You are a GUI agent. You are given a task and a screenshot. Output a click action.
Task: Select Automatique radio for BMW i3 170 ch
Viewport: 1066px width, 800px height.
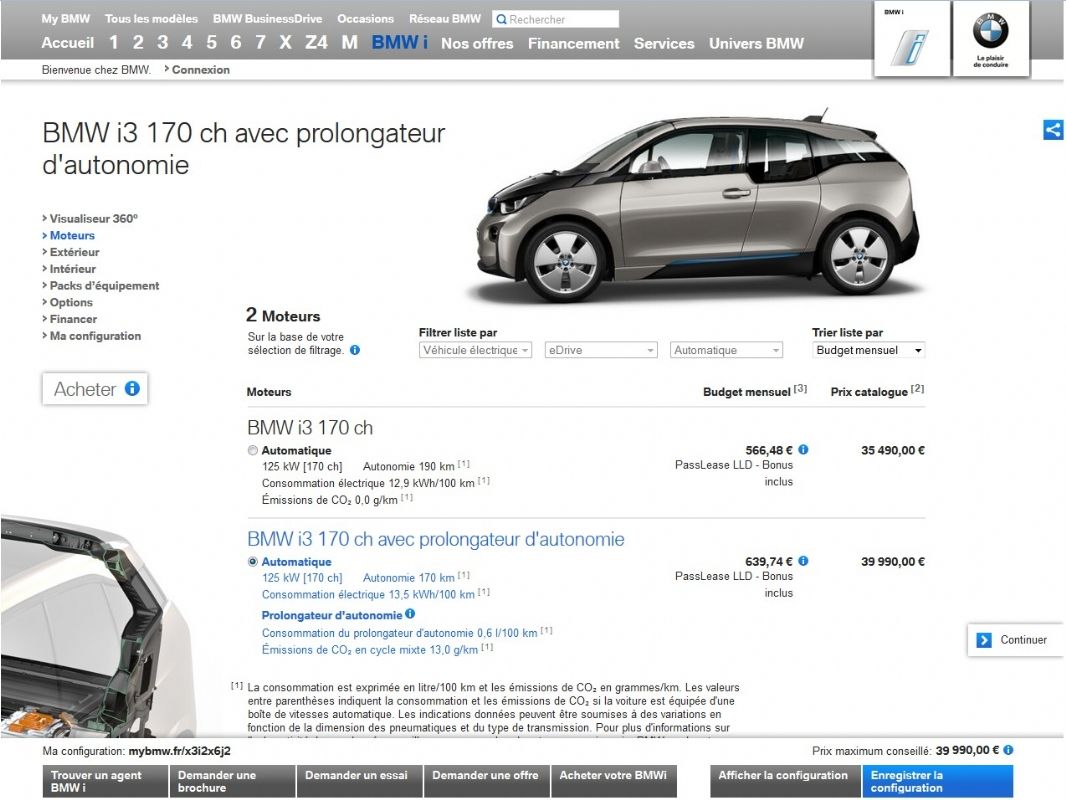coord(253,450)
